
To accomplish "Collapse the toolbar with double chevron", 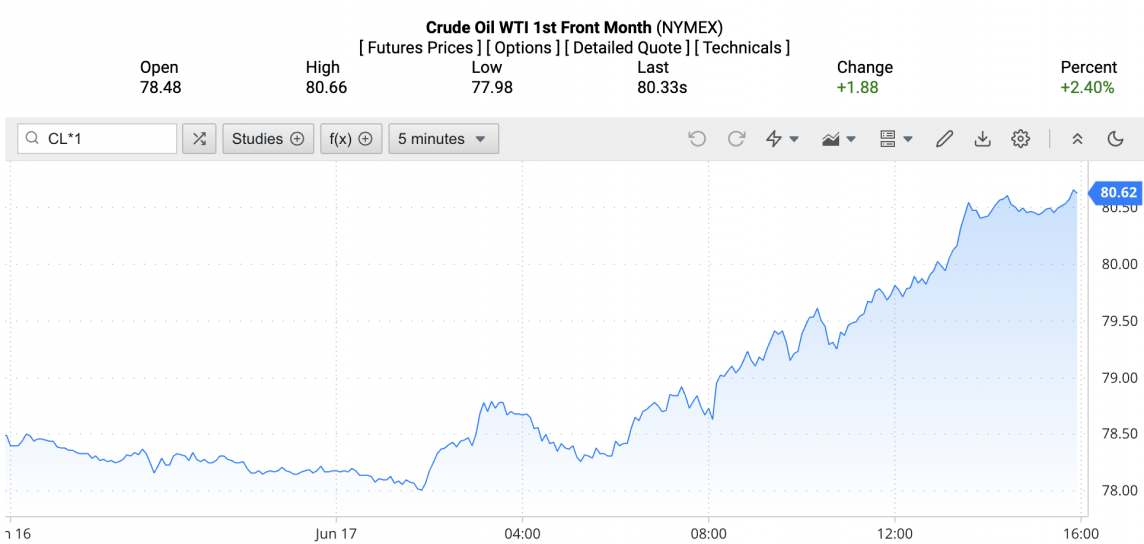I will coord(1077,139).
